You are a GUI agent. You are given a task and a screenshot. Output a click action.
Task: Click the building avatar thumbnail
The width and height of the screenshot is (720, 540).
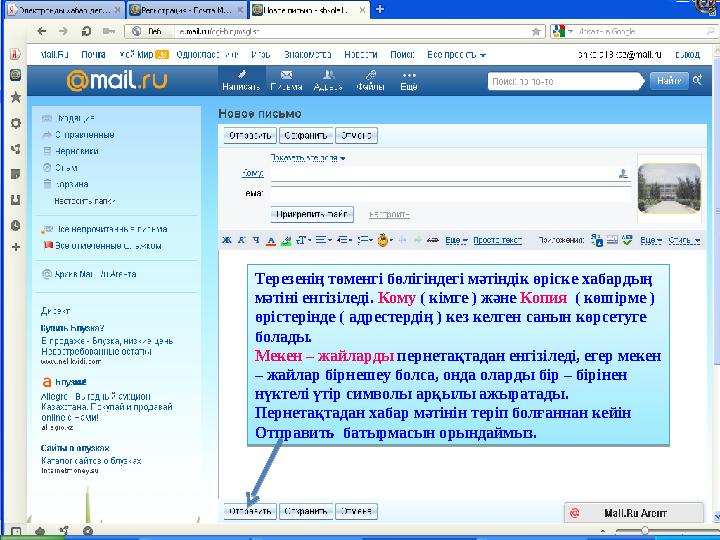click(669, 188)
